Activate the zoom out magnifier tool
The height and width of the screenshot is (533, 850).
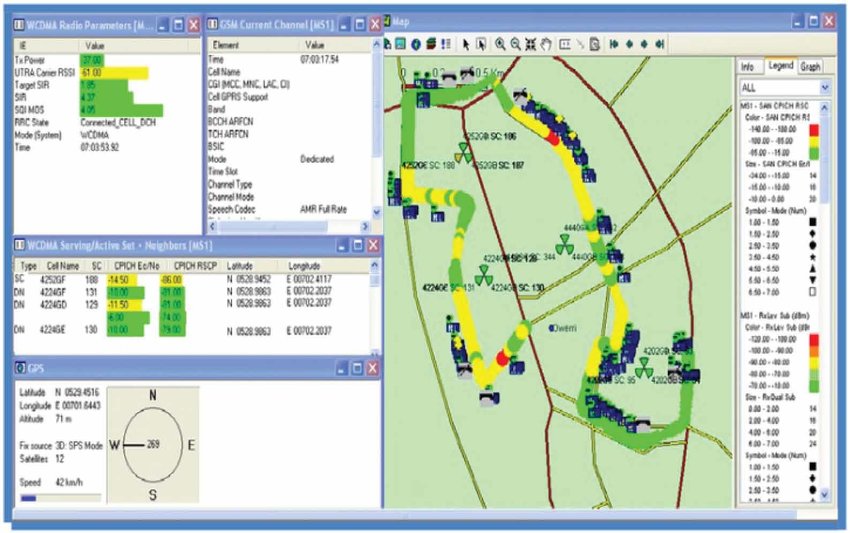[516, 44]
